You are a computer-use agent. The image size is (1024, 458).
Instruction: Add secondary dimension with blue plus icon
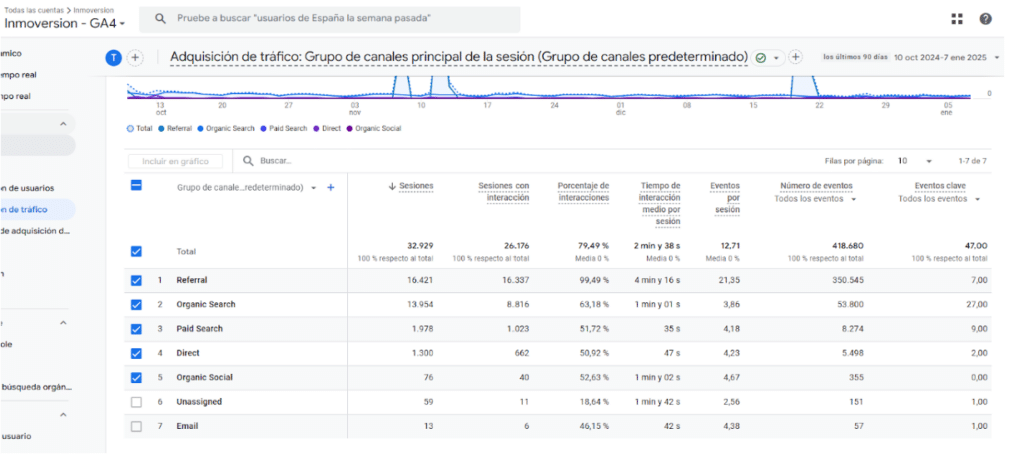[x=330, y=187]
